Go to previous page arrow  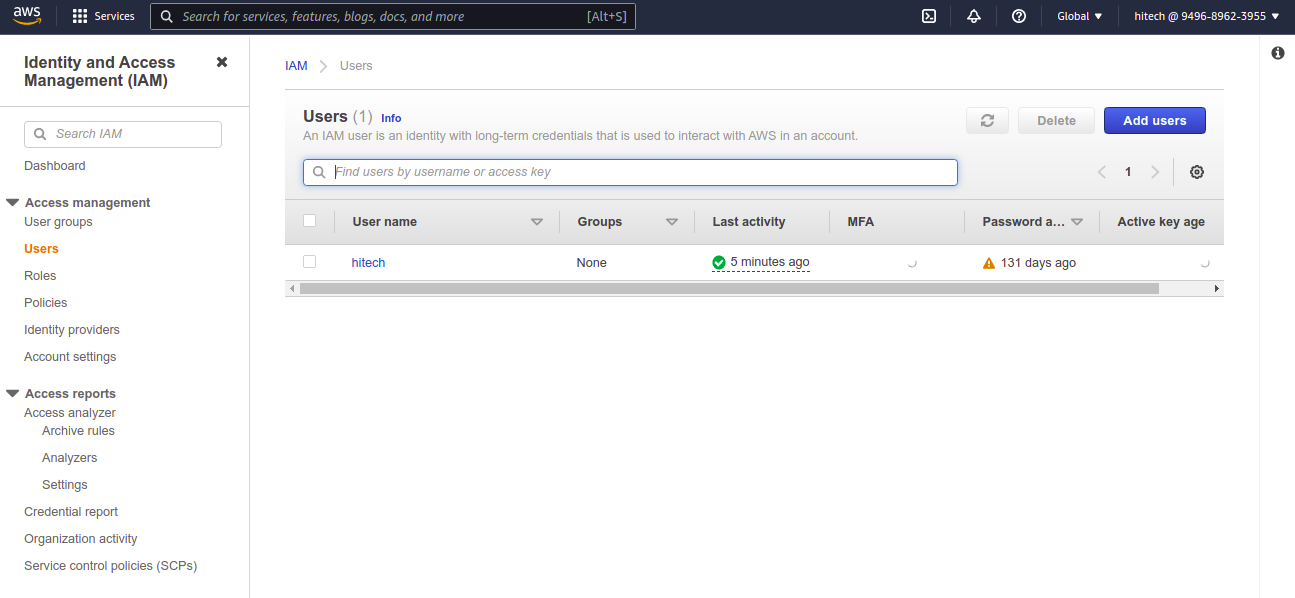click(x=1102, y=172)
